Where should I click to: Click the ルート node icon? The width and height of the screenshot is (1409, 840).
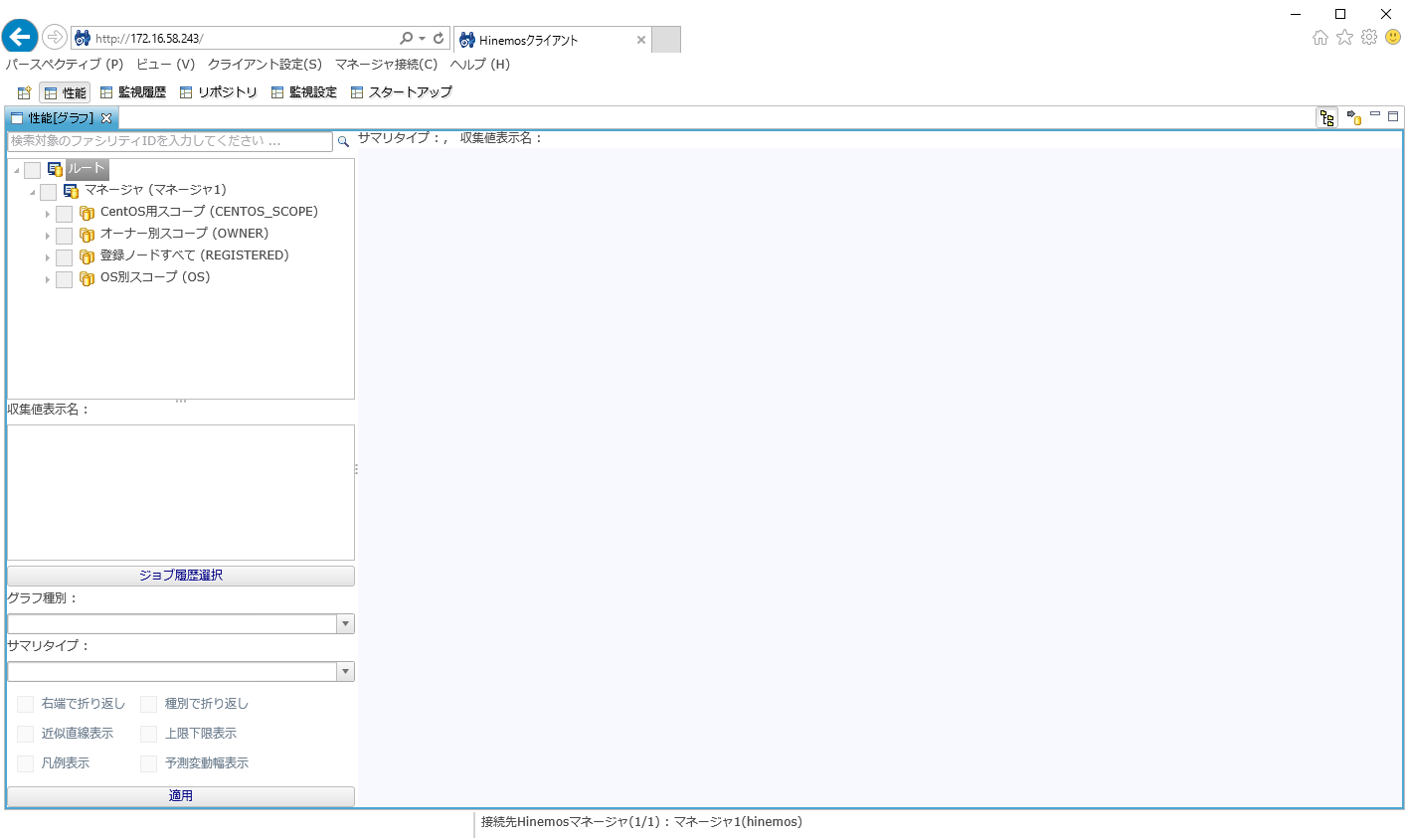[56, 169]
